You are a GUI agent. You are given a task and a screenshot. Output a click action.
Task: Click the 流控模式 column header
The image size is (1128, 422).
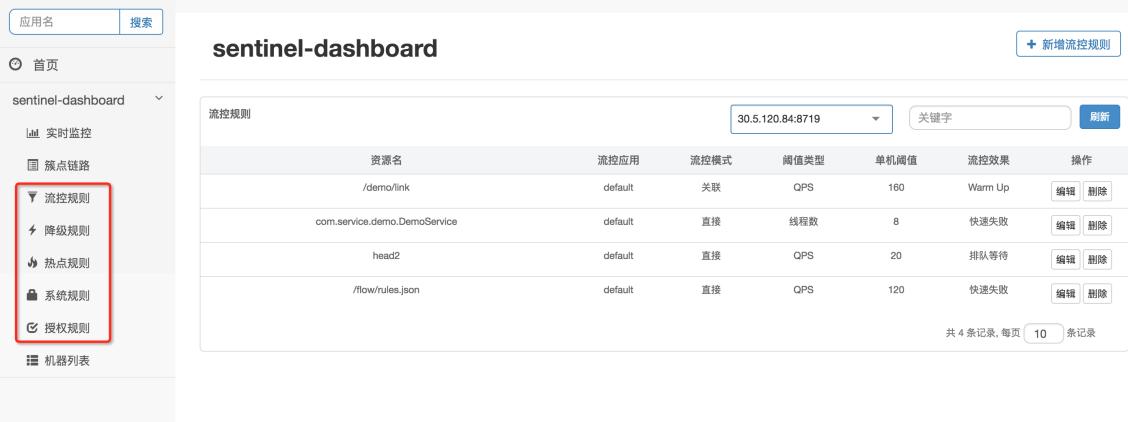tap(711, 160)
